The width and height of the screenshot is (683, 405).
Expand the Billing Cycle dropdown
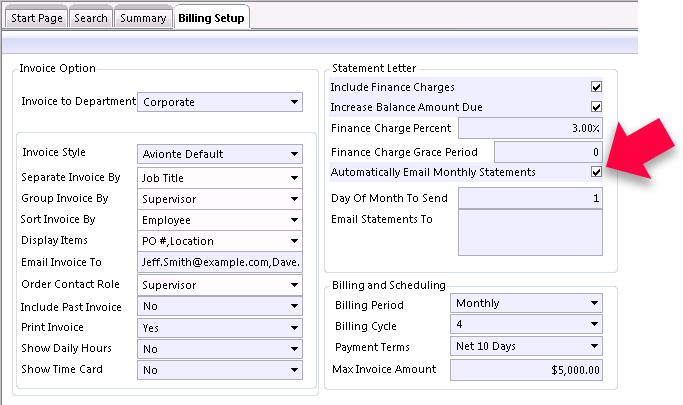coord(526,324)
